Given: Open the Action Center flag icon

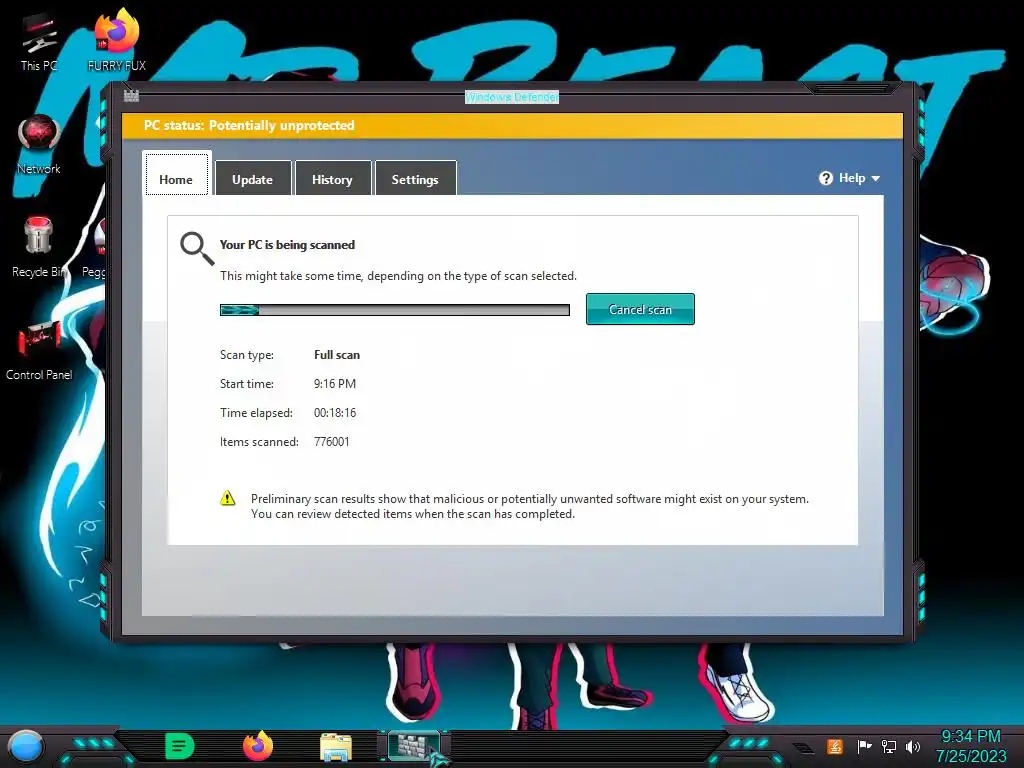Looking at the screenshot, I should click(863, 746).
